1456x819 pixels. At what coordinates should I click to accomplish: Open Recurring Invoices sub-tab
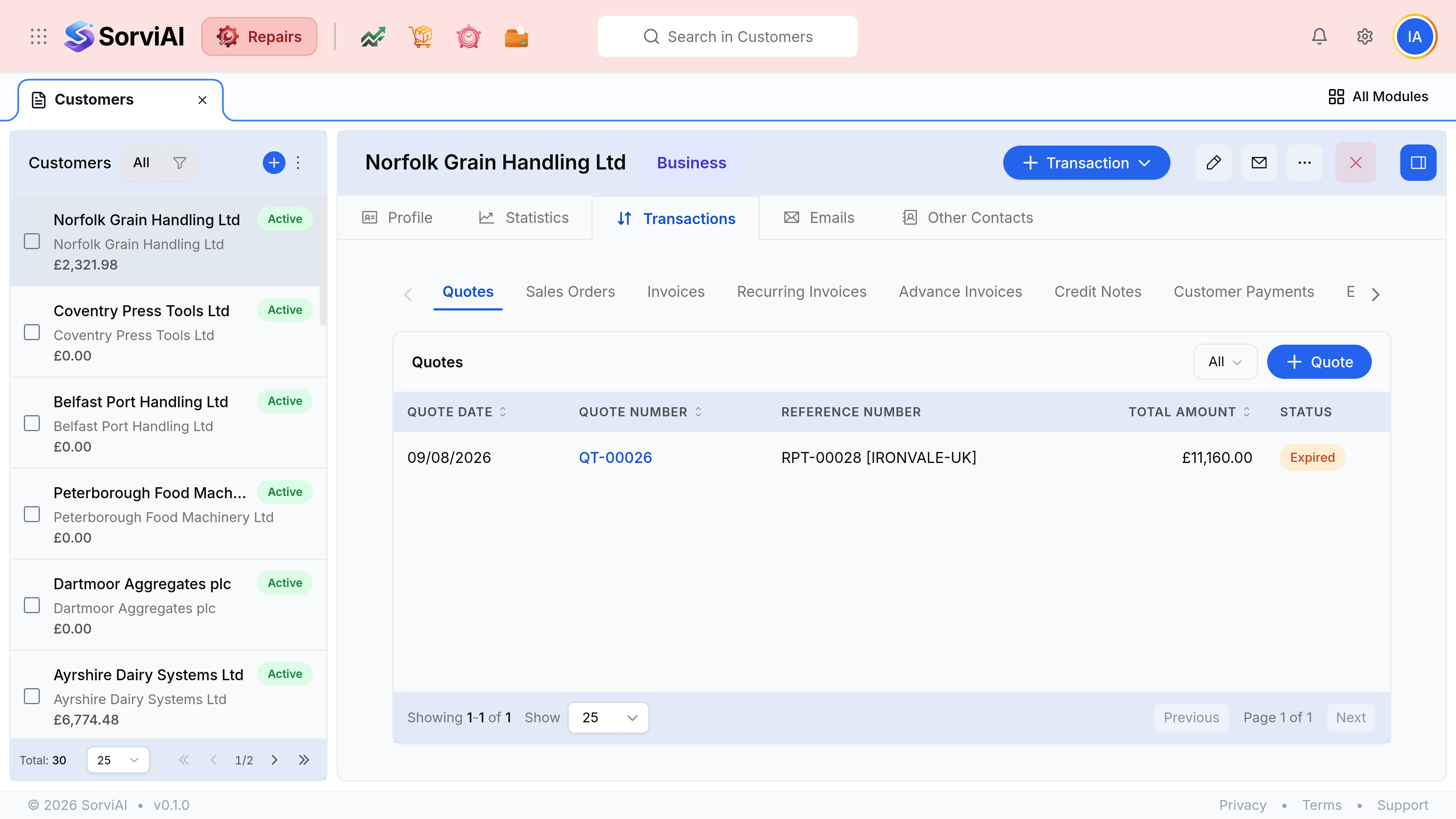(802, 292)
